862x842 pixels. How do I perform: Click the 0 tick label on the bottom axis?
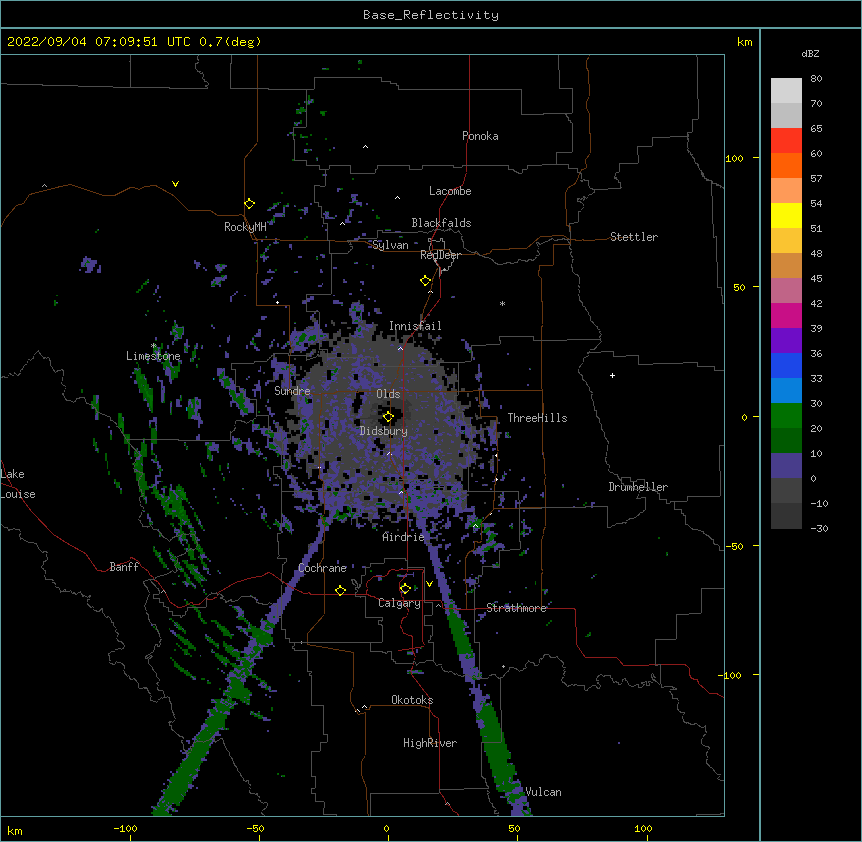coord(386,828)
